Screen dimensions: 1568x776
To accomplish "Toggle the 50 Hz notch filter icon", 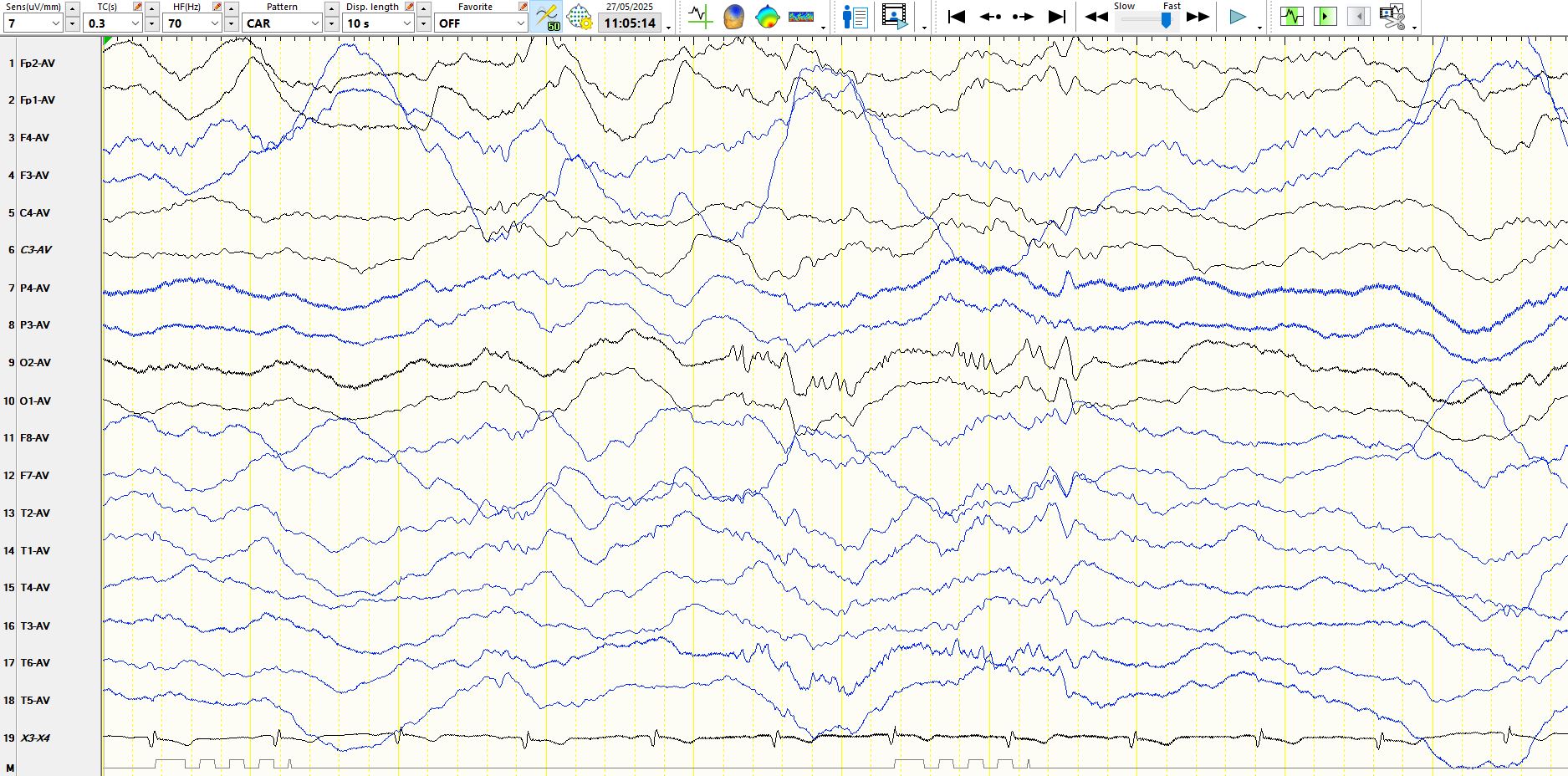I will pyautogui.click(x=548, y=17).
